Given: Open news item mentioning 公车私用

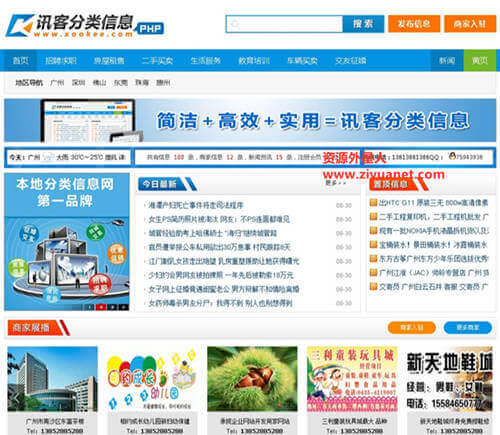Looking at the screenshot, I should point(219,247).
